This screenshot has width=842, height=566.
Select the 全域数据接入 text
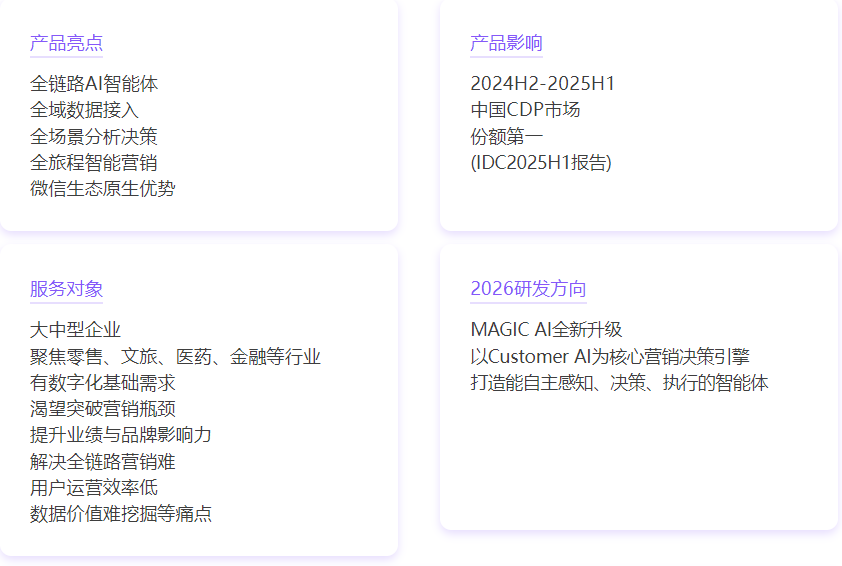pos(84,110)
